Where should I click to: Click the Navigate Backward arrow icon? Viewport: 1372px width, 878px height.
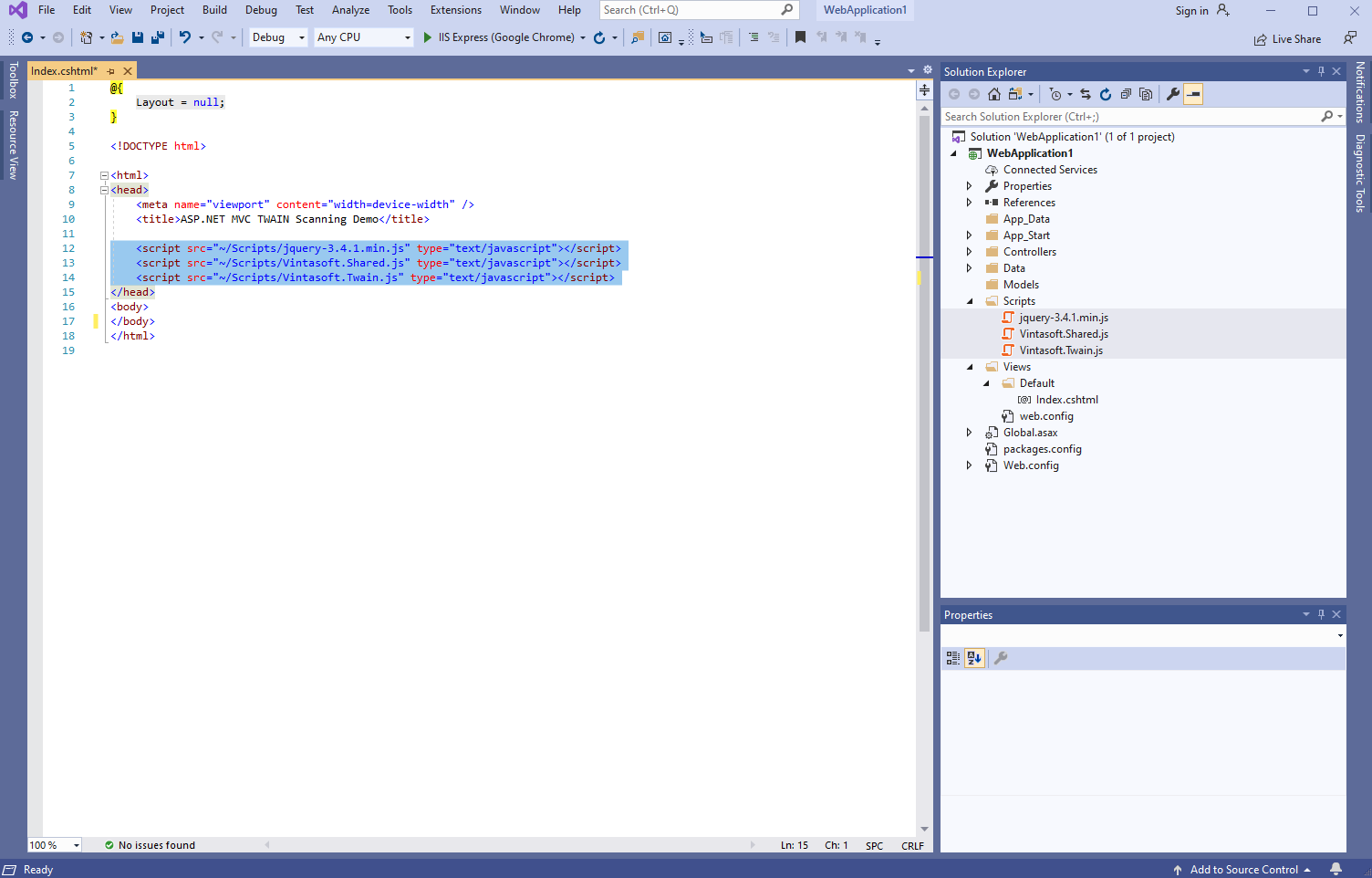click(27, 37)
